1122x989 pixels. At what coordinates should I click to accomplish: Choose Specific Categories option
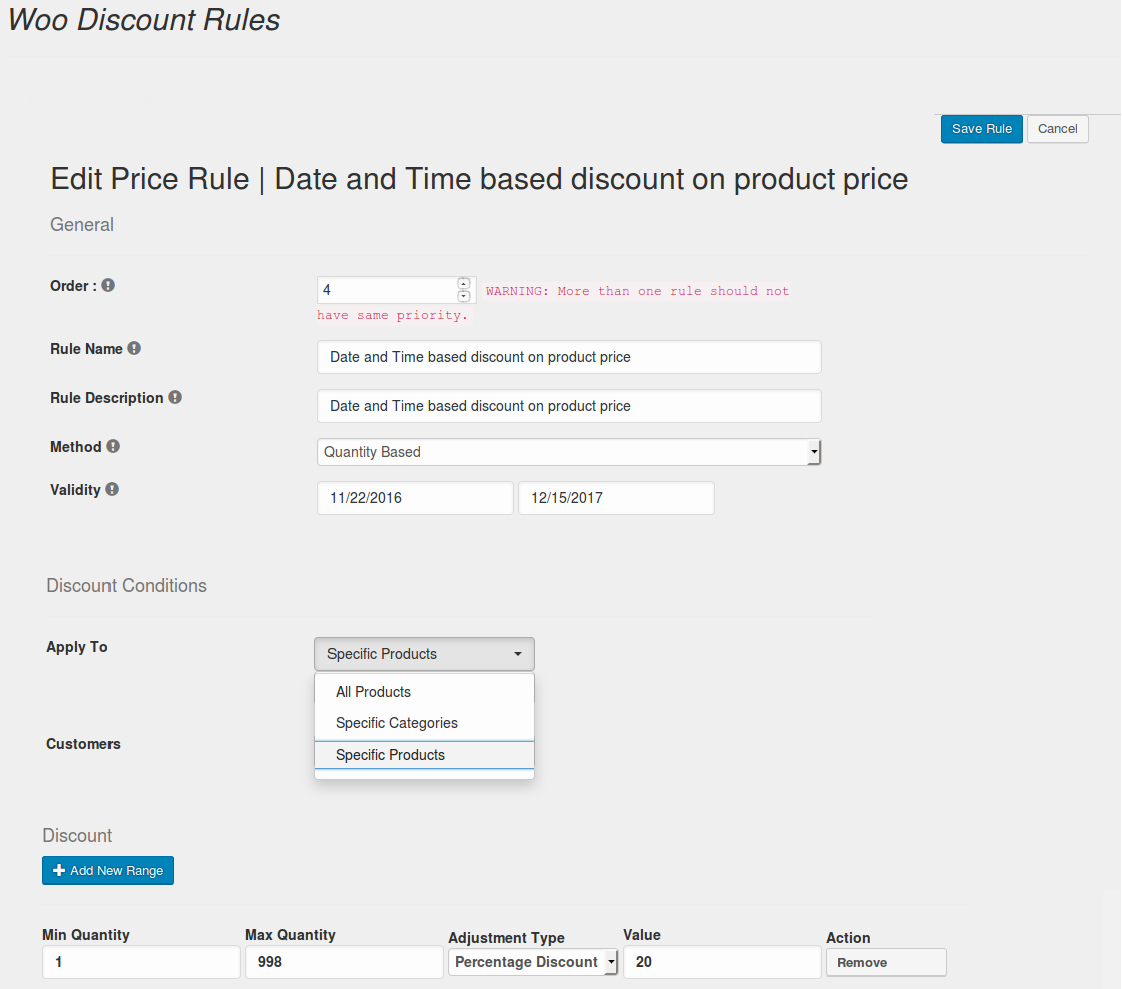tap(396, 723)
